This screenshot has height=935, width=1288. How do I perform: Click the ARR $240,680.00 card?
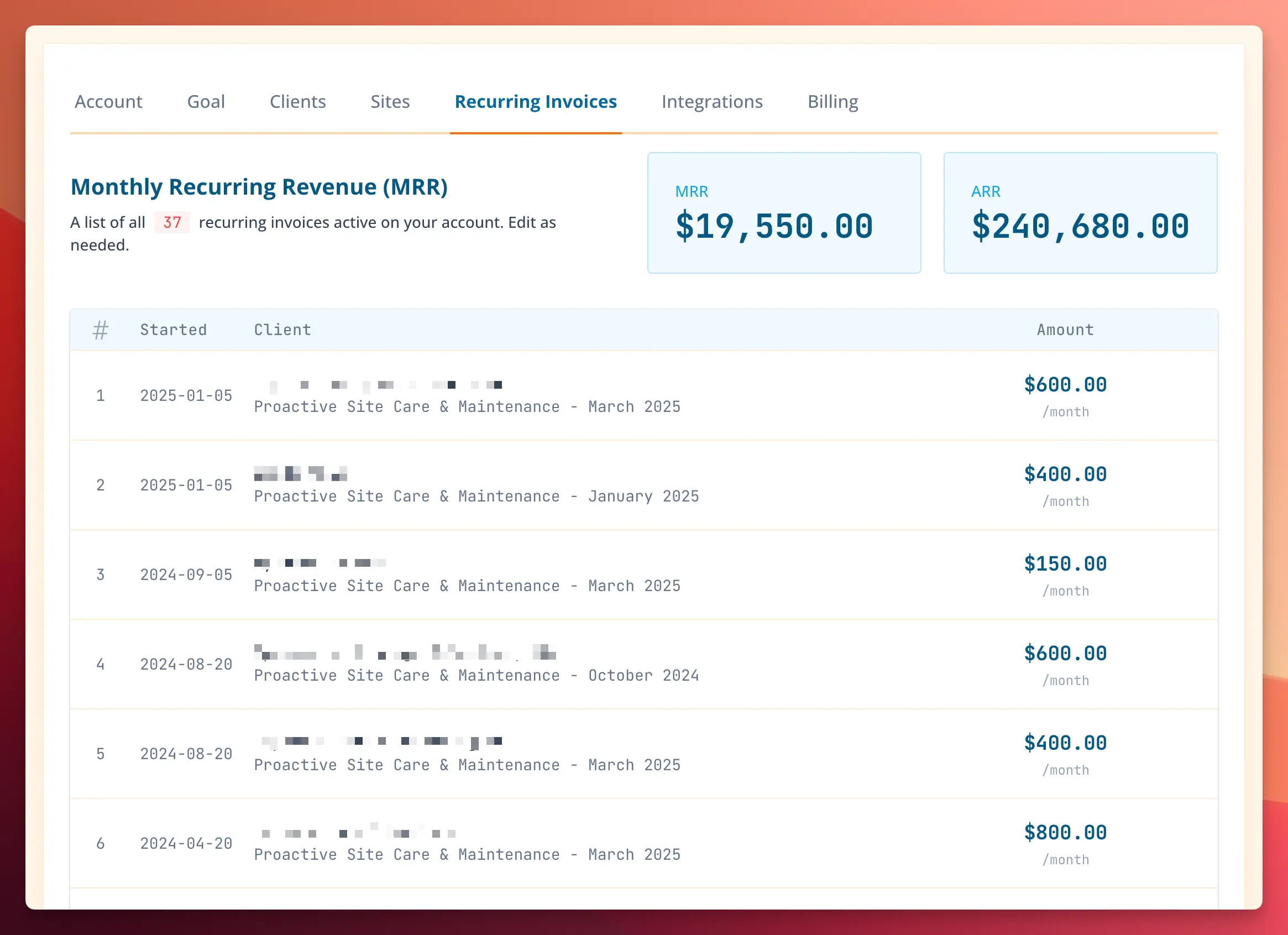(x=1080, y=212)
